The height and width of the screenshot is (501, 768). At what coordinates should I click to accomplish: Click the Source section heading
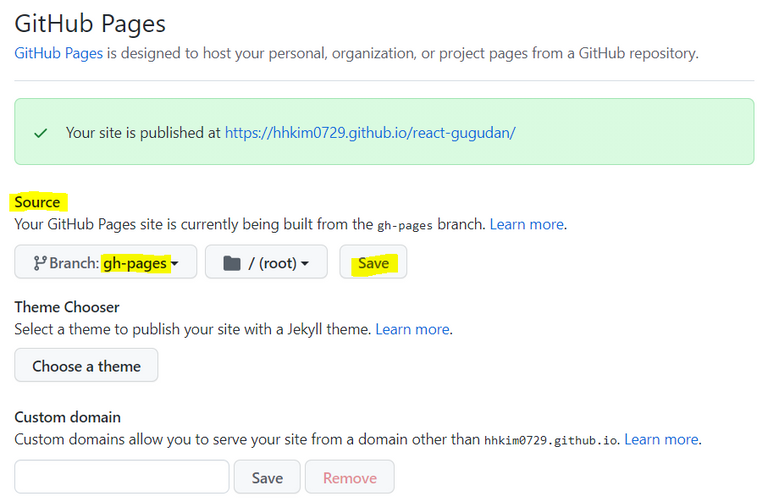point(37,202)
